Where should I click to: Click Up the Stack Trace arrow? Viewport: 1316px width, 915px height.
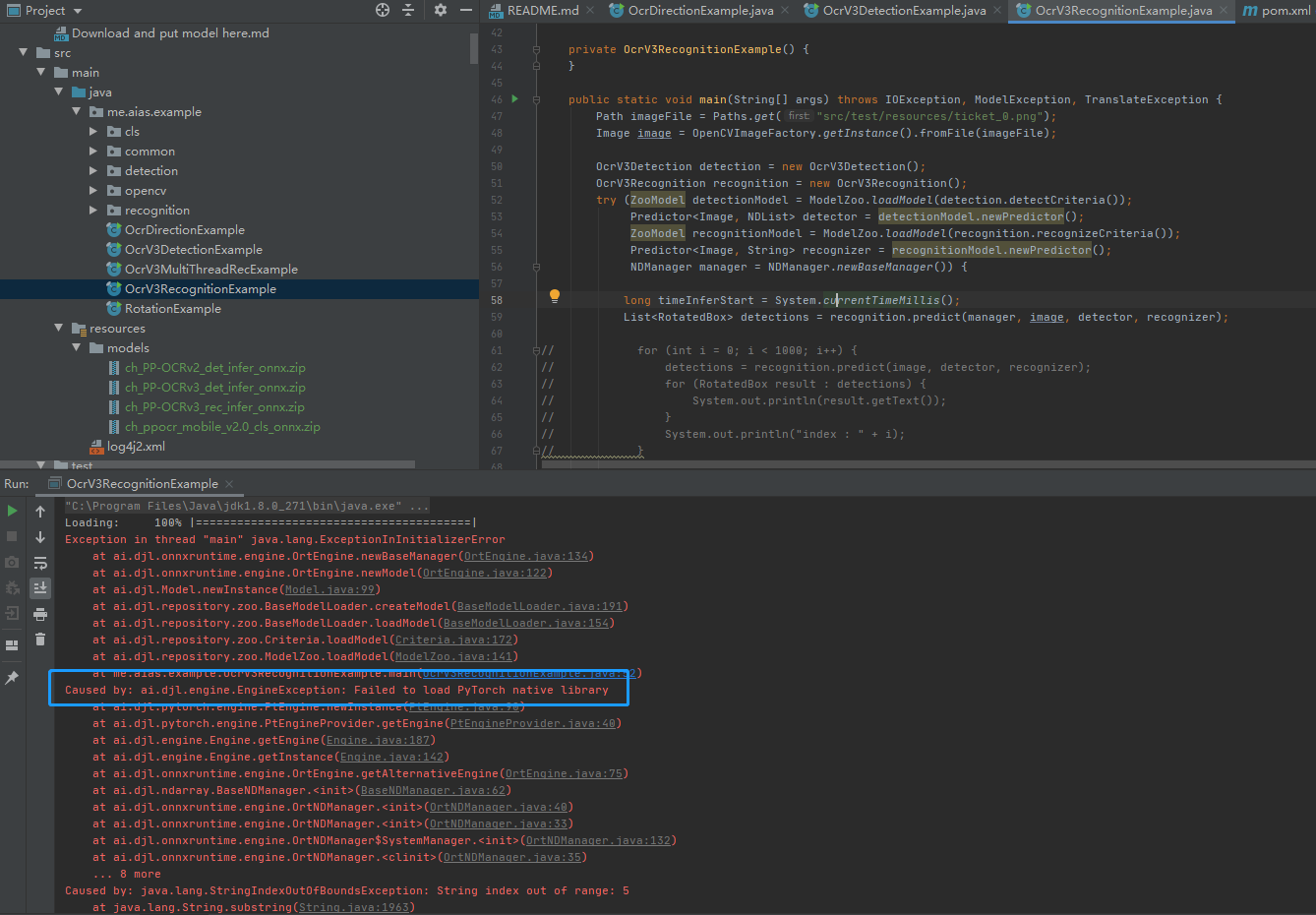tap(40, 511)
